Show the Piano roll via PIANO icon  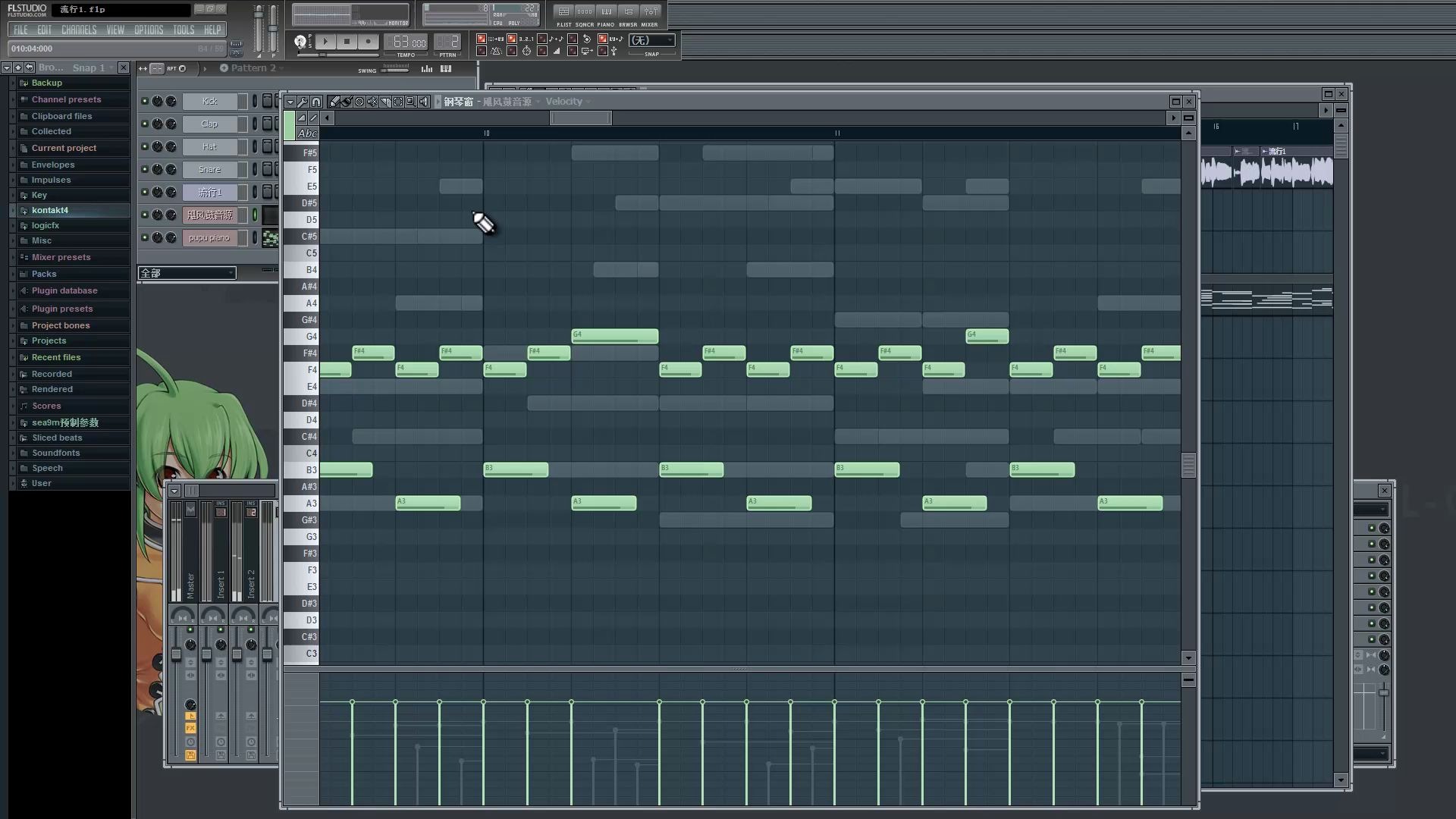click(606, 11)
